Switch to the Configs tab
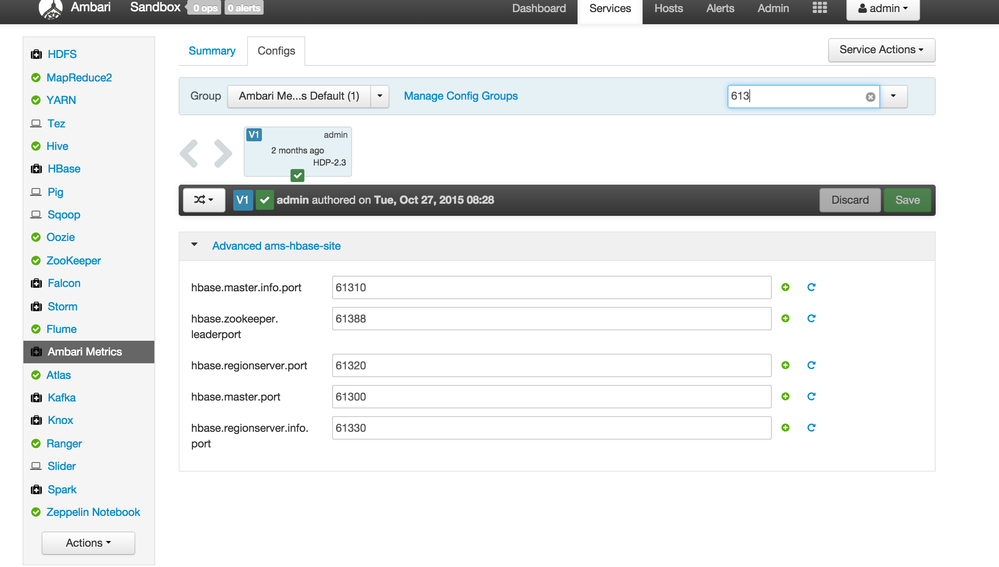 [x=276, y=51]
